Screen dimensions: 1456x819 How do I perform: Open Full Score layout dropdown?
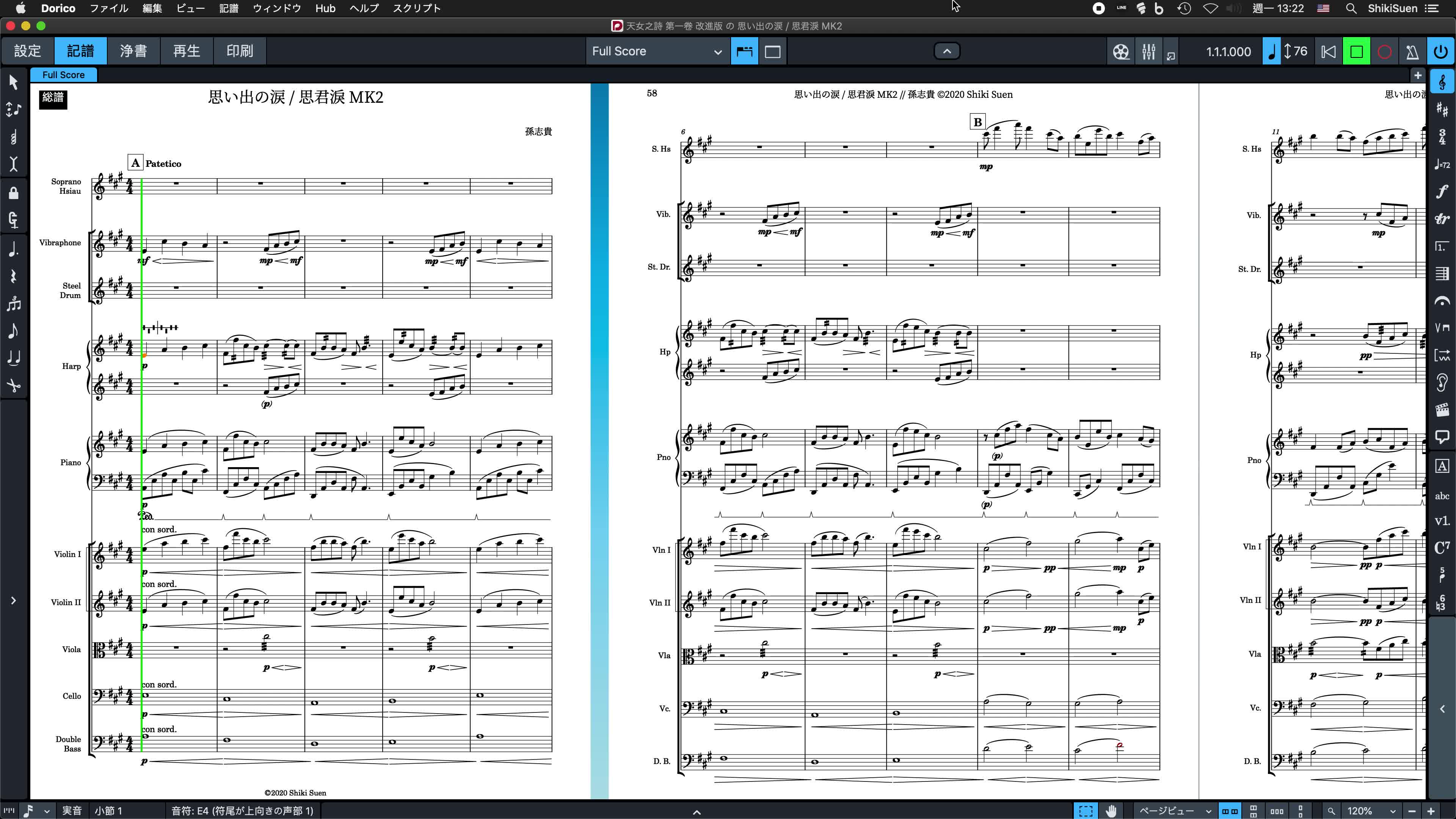(657, 52)
